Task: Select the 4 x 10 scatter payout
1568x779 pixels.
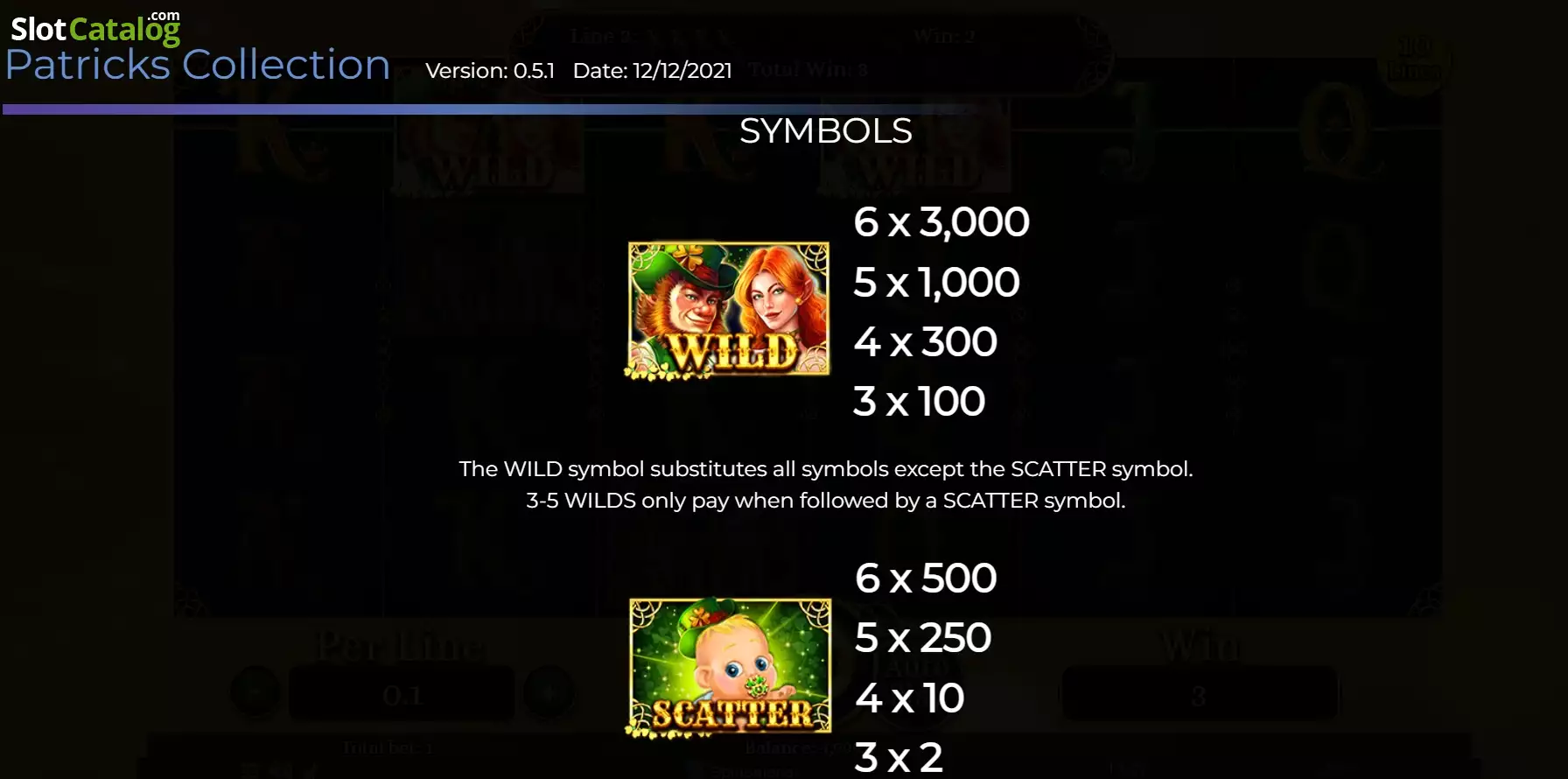Action: pyautogui.click(x=909, y=698)
